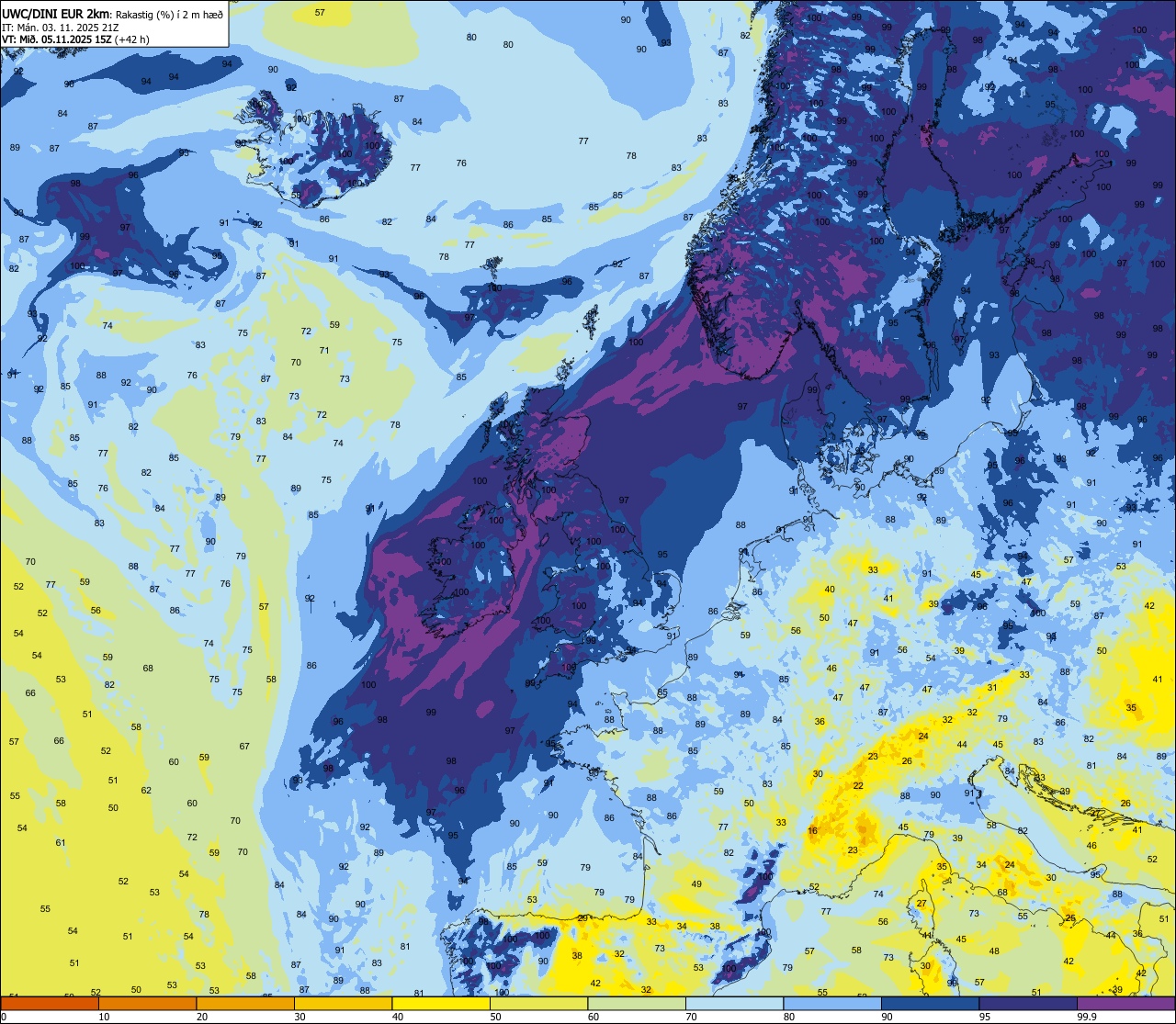The height and width of the screenshot is (1024, 1176).
Task: Click the dark navy 95–99.9 legend swatch
Action: pyautogui.click(x=1028, y=1003)
